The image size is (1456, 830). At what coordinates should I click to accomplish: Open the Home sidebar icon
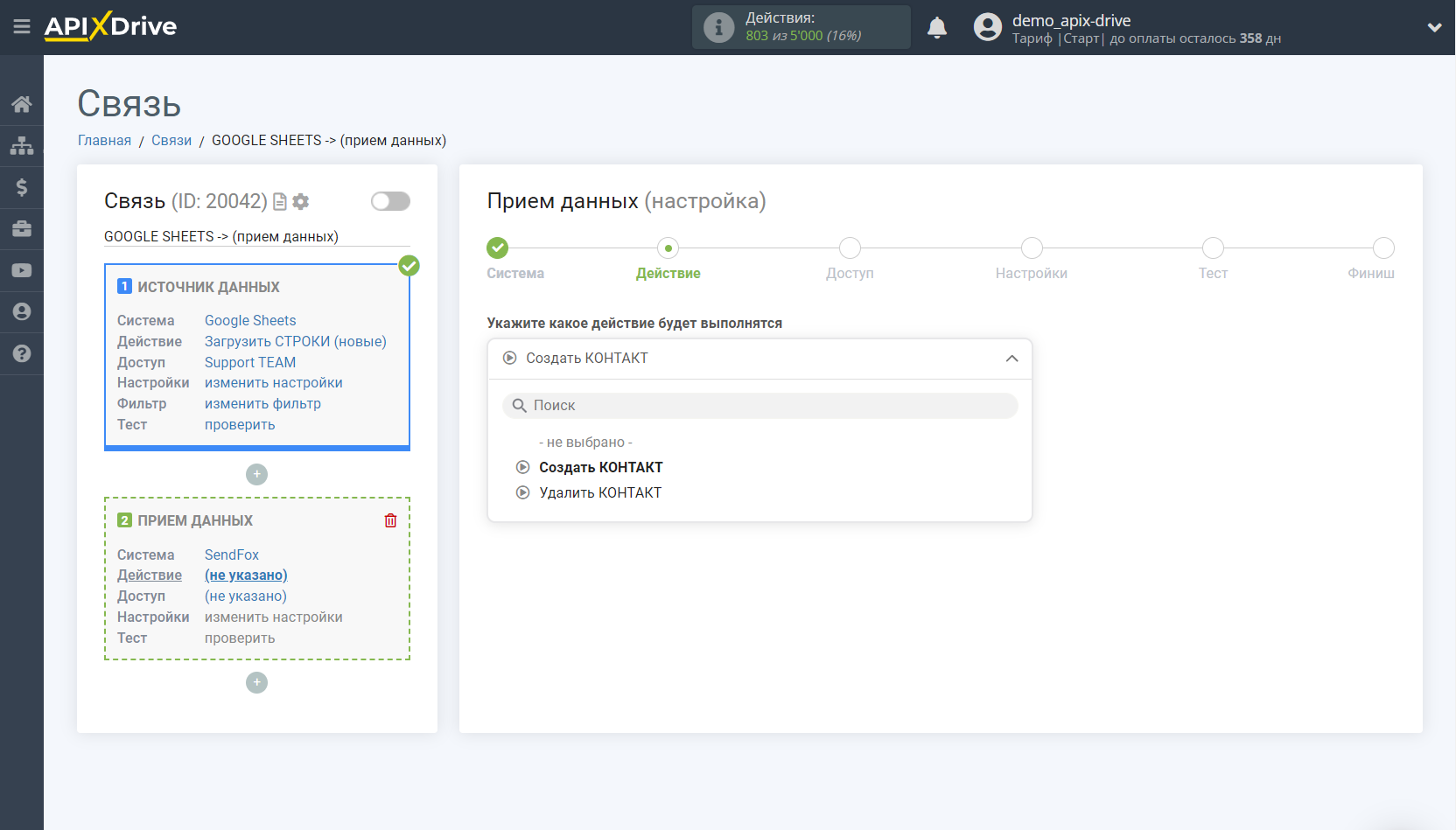22,104
